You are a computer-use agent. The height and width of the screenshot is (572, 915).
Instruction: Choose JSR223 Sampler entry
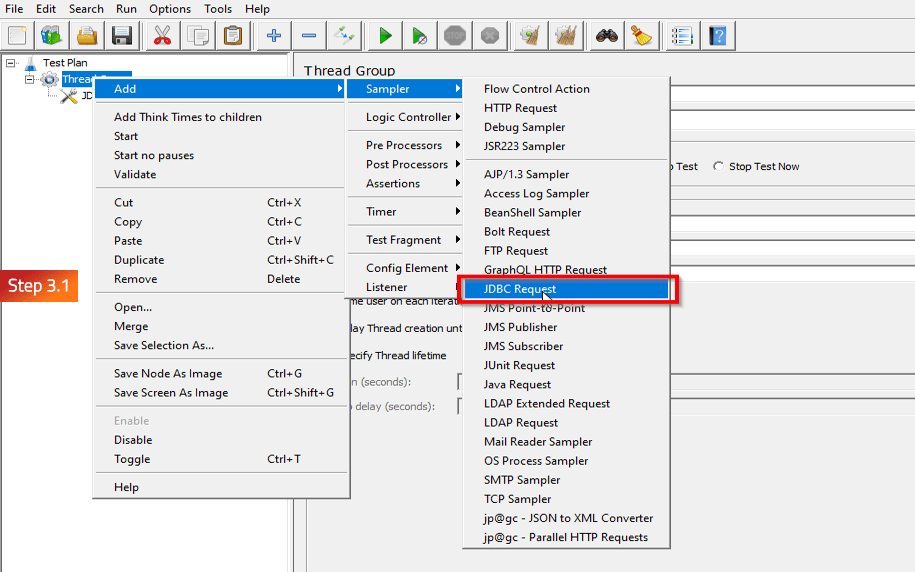point(566,146)
